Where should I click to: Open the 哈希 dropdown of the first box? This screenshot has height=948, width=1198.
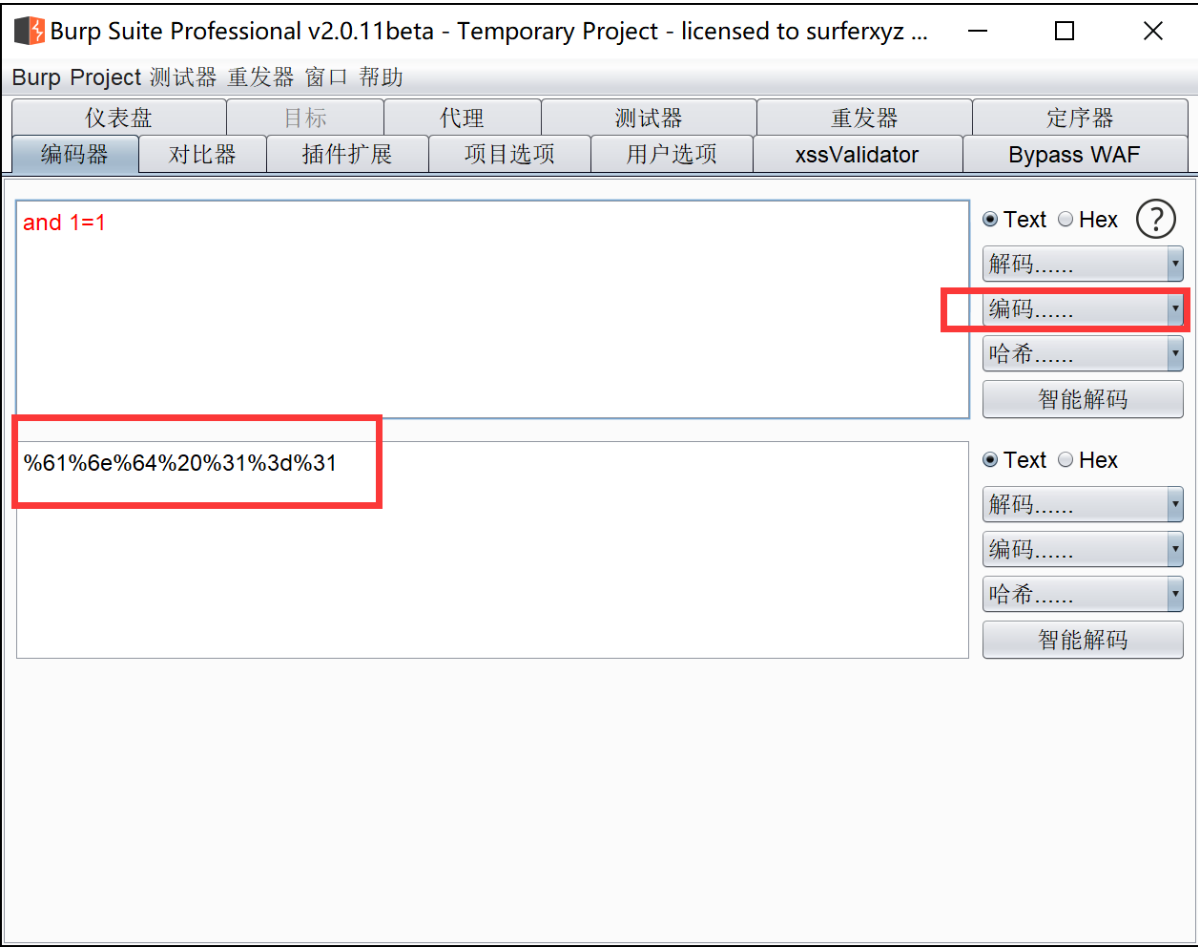point(1083,354)
